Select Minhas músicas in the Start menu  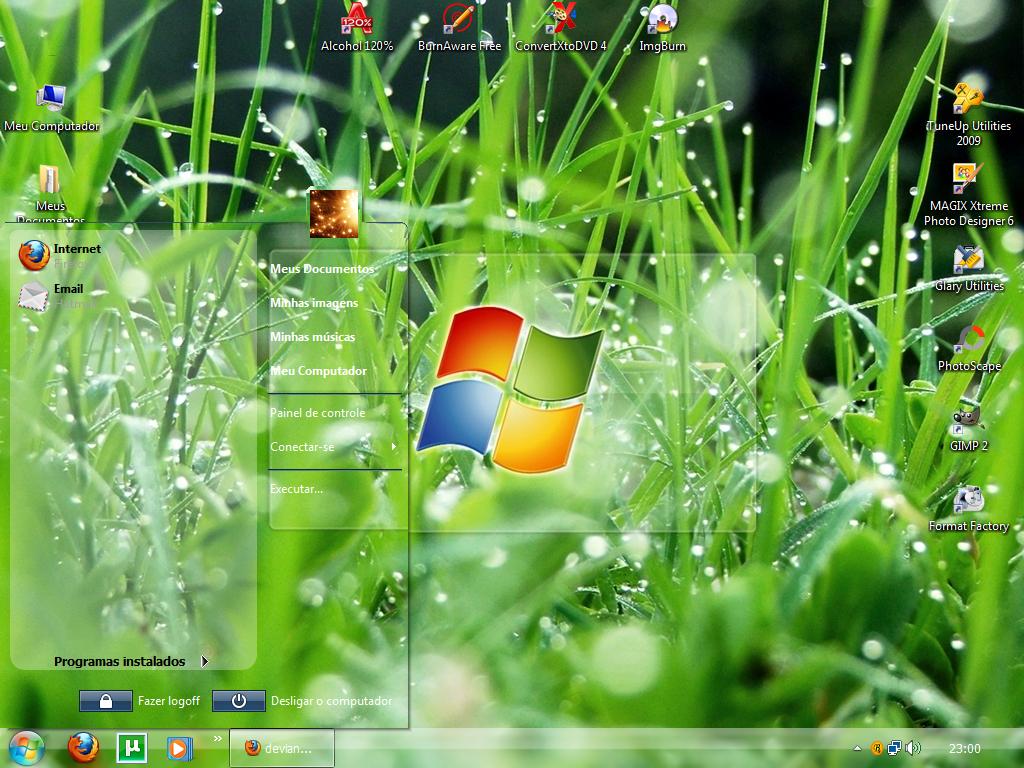[313, 337]
